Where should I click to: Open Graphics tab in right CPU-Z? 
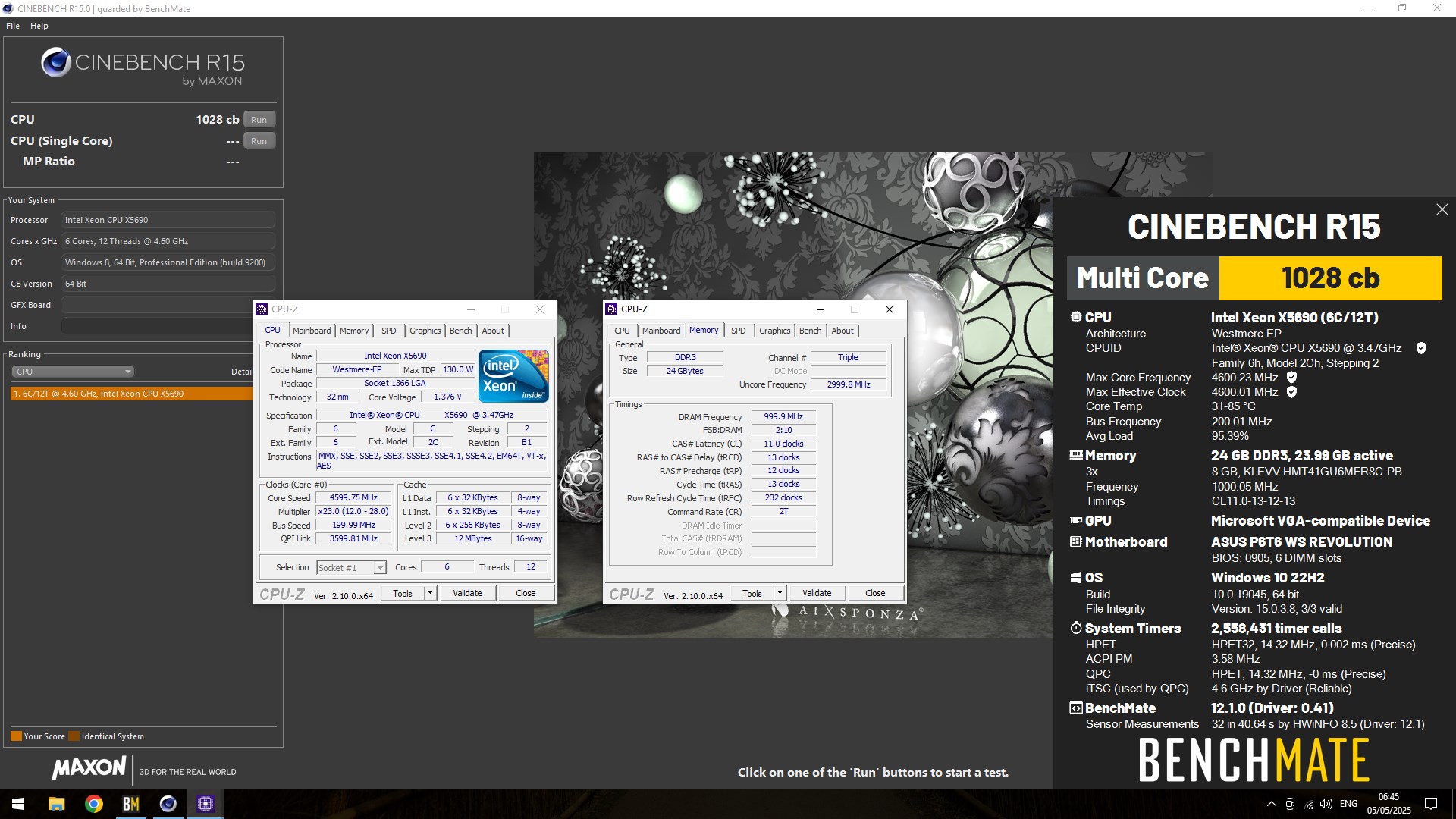(774, 331)
